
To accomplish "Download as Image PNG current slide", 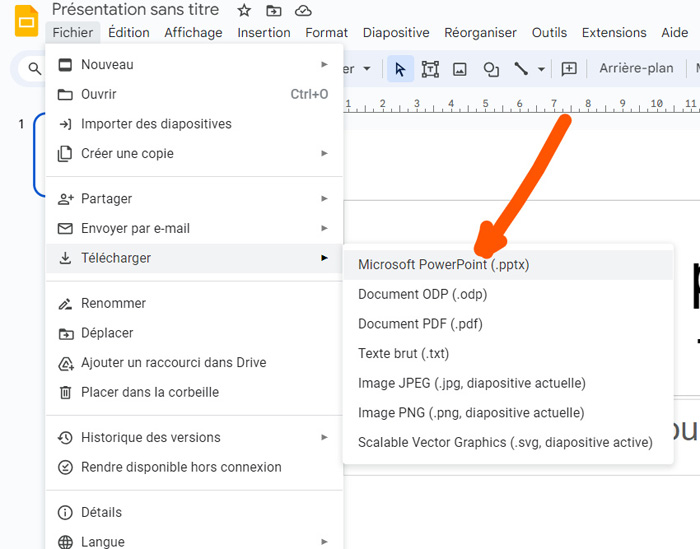I will [x=508, y=413].
